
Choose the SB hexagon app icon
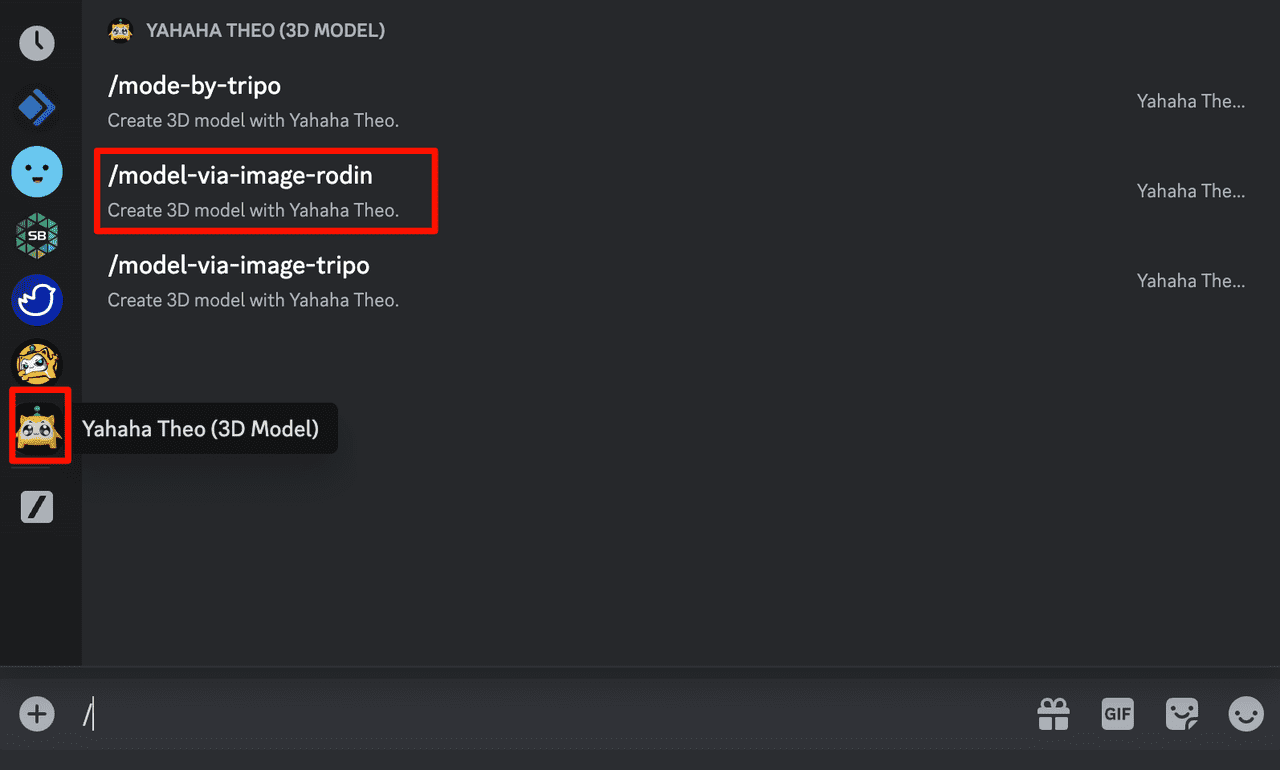click(37, 236)
